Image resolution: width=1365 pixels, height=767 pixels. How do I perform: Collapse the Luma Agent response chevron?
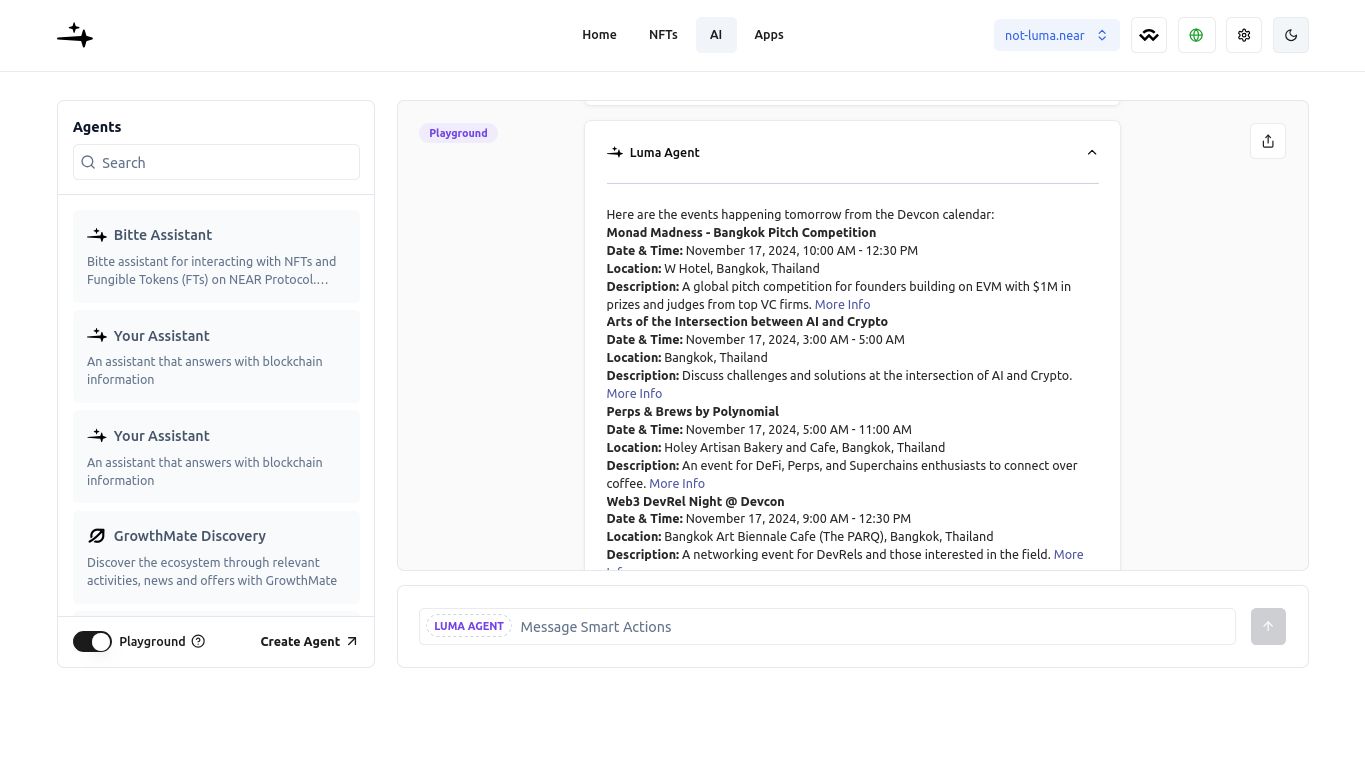1092,152
